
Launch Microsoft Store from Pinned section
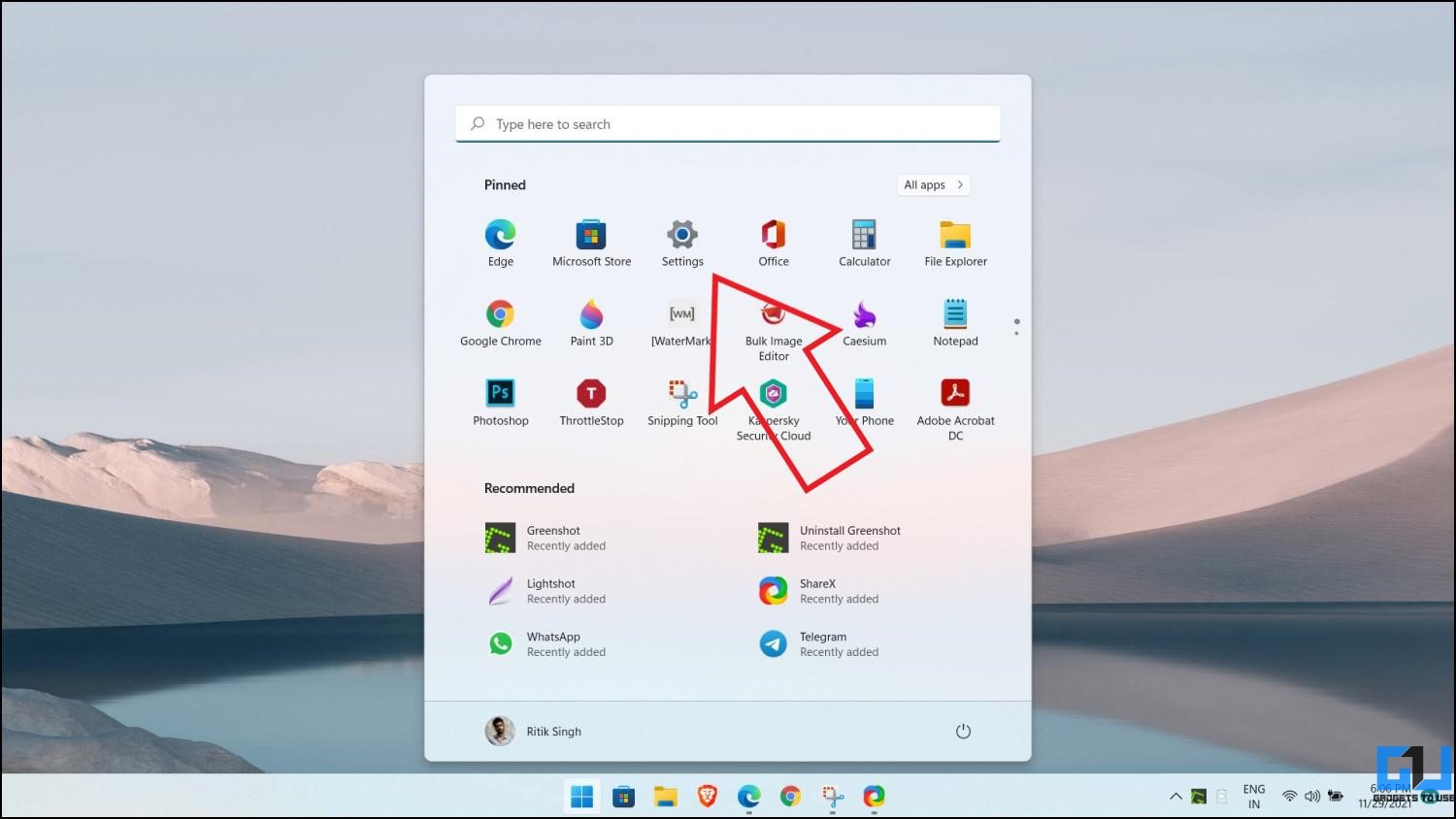coord(591,243)
